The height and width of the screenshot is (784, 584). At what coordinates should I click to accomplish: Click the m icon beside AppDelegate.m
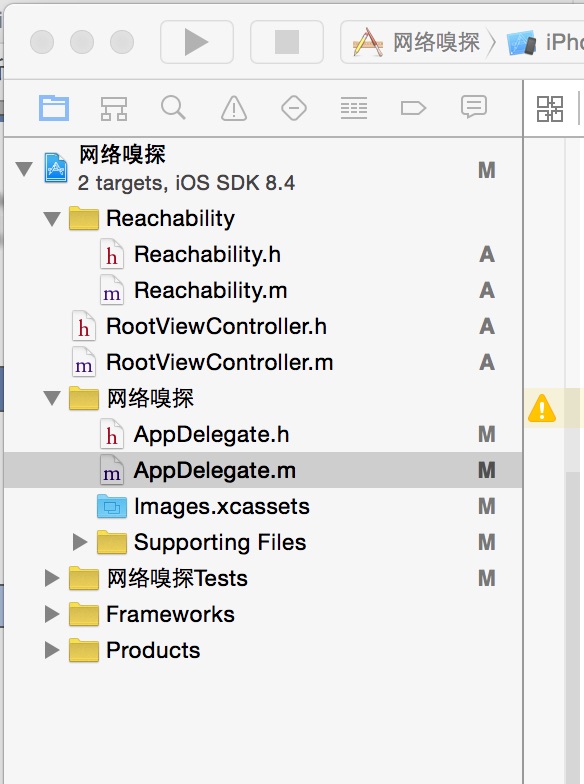[112, 470]
